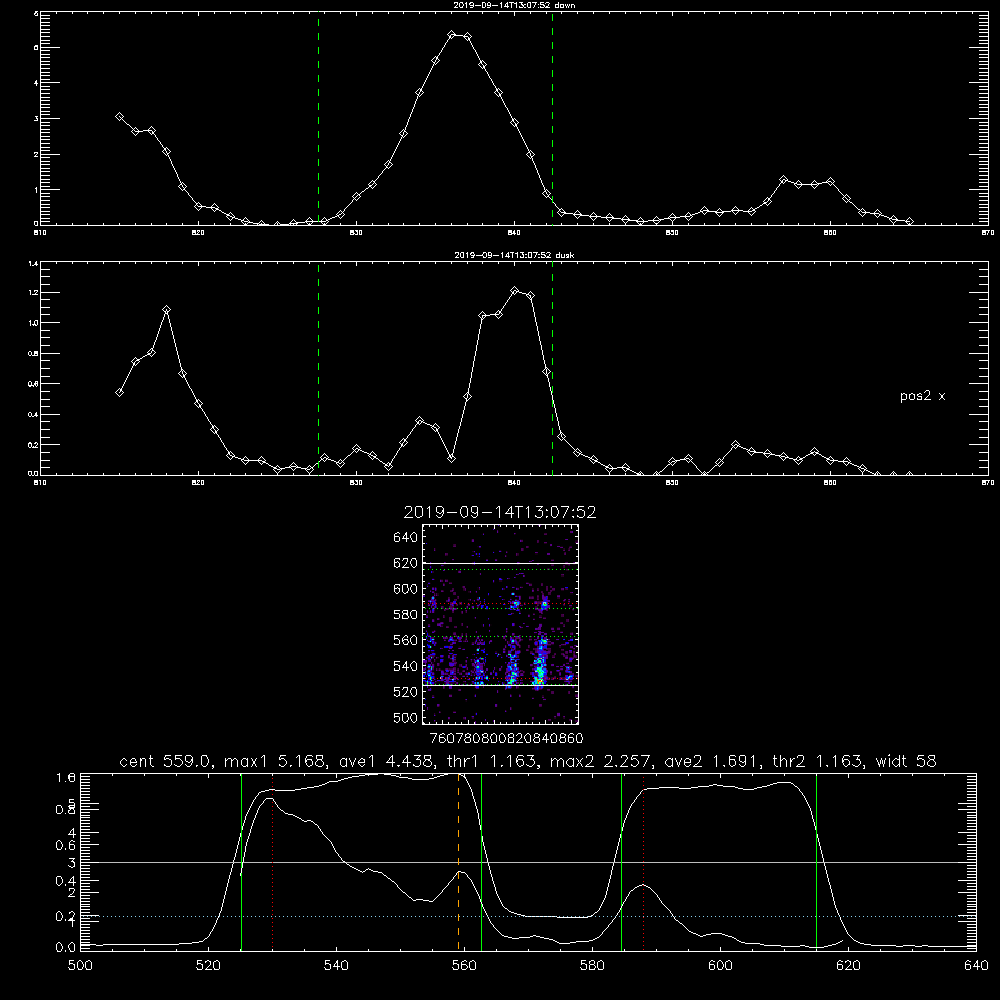This screenshot has width=1000, height=1000.
Task: Click heatmap y-axis label 640
Action: [x=405, y=538]
